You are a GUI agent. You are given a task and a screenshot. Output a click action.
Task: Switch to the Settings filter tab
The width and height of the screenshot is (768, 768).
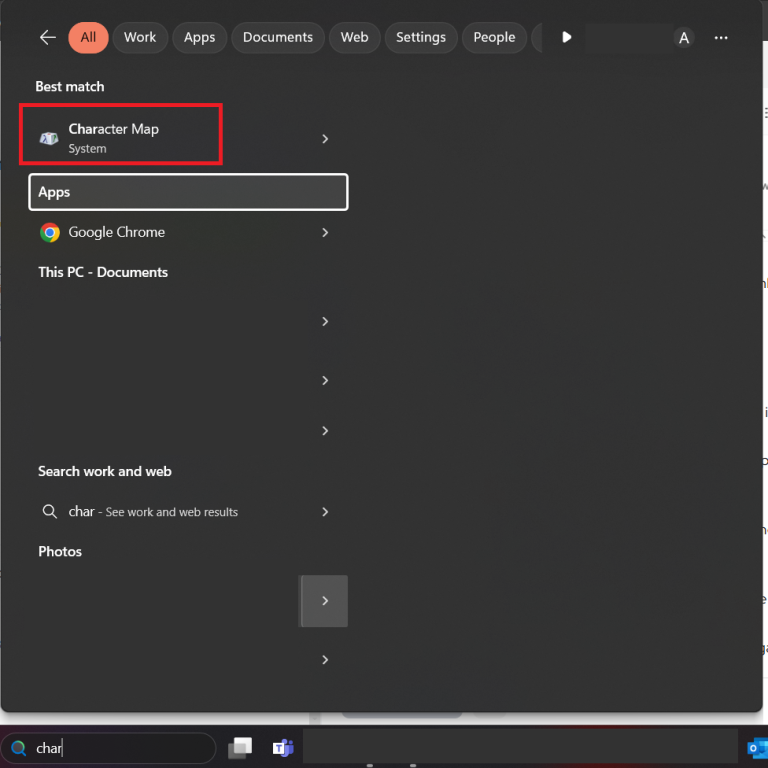coord(420,37)
